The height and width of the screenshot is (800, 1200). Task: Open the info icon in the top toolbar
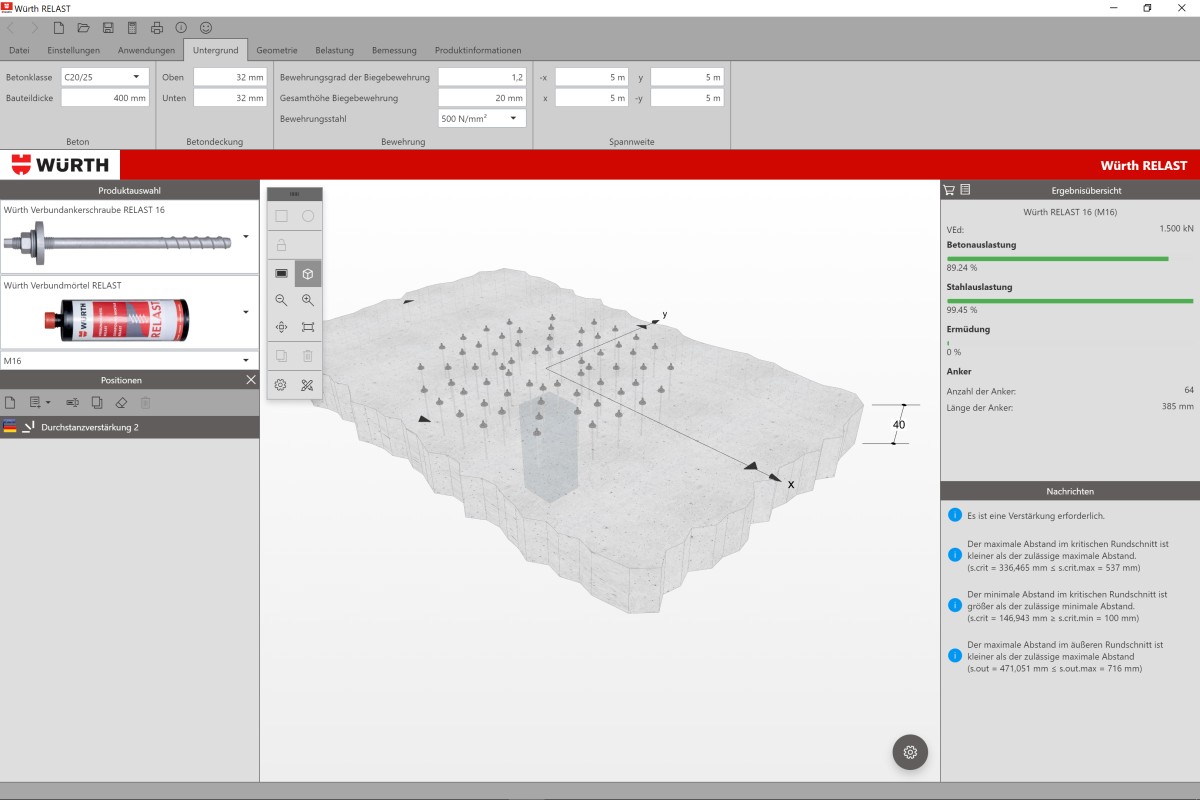(181, 28)
